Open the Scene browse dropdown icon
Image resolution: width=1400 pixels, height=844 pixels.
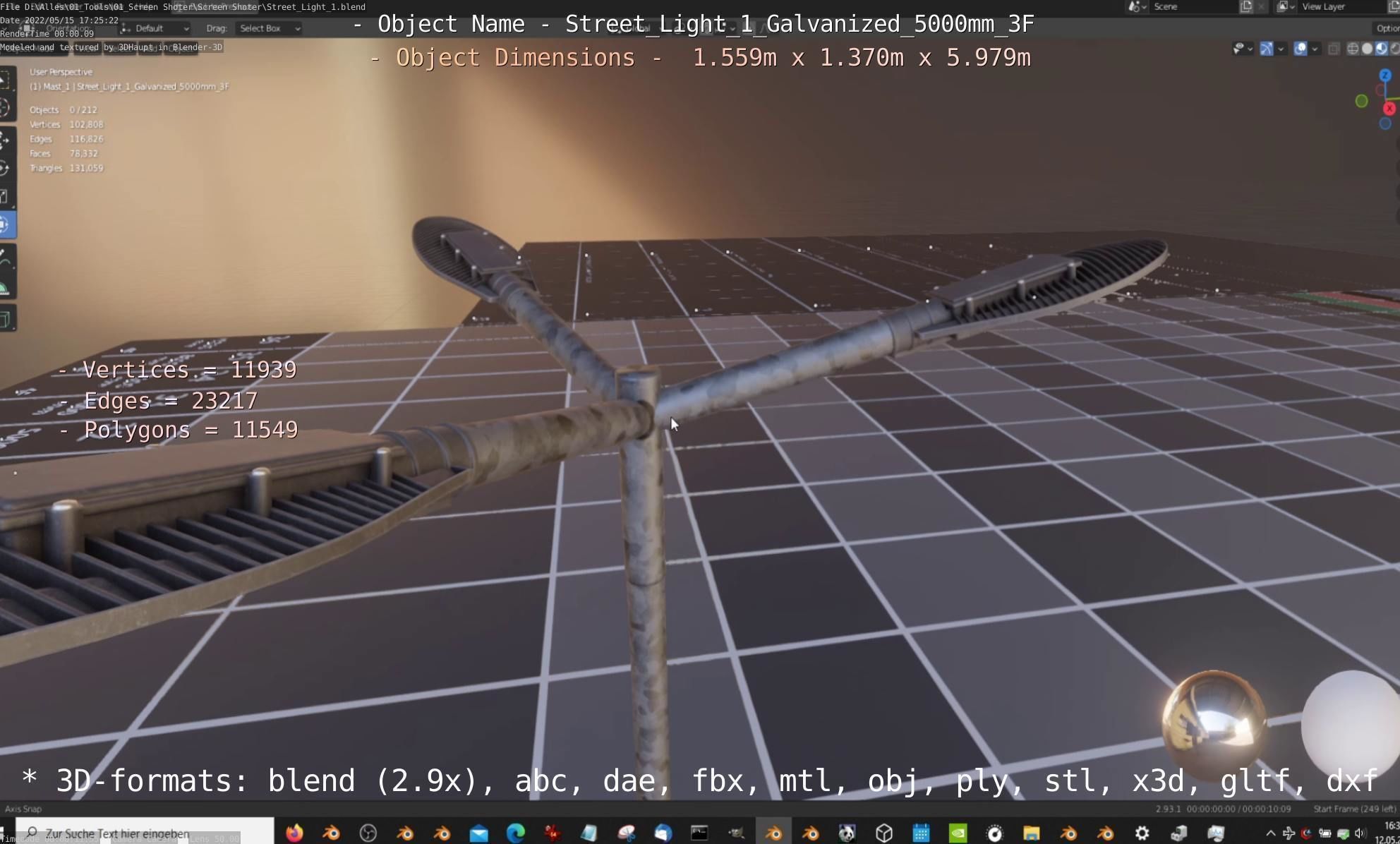(1137, 6)
